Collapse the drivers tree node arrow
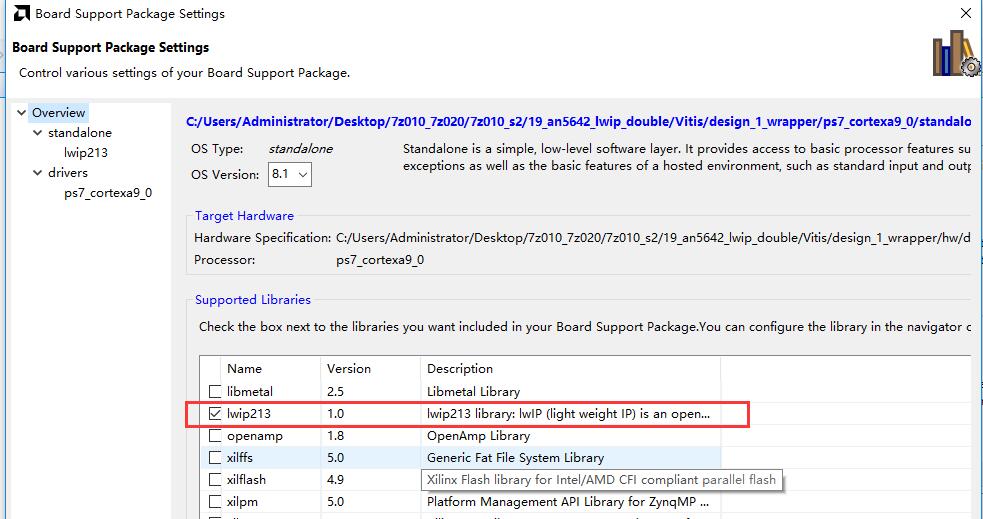The width and height of the screenshot is (983, 519). (x=38, y=173)
